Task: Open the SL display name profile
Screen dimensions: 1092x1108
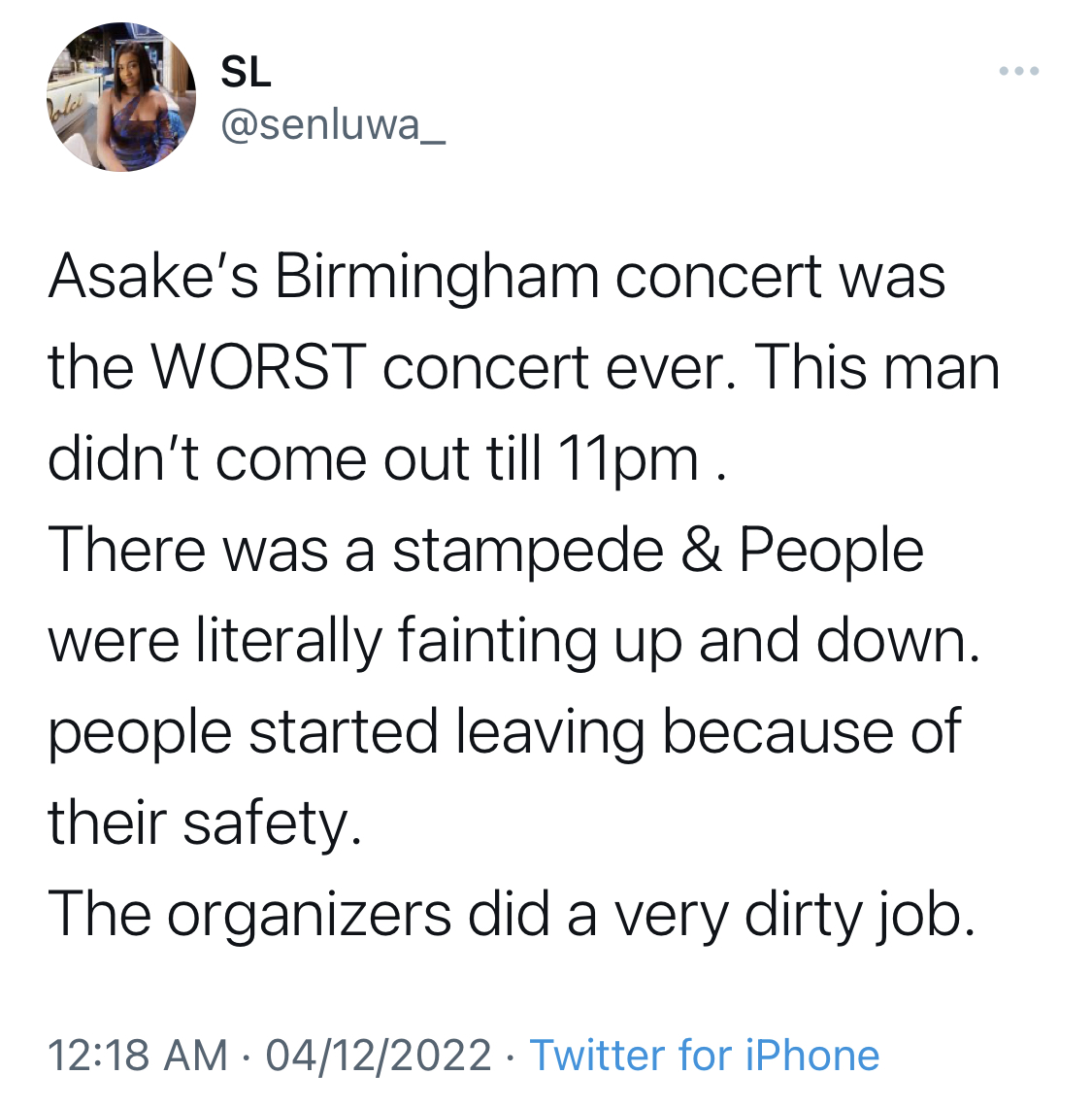Action: click(x=246, y=72)
